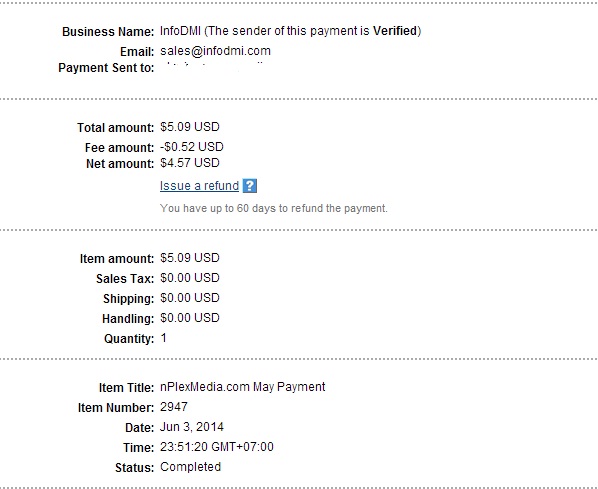The image size is (598, 489).
Task: Click the Sales Tax value $0.00 USD
Action: pos(190,278)
